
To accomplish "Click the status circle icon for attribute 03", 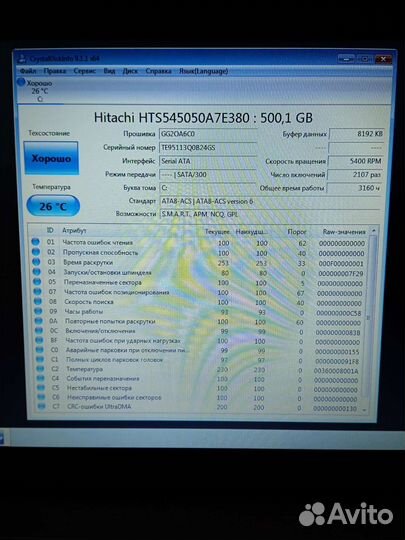I will tap(36, 262).
